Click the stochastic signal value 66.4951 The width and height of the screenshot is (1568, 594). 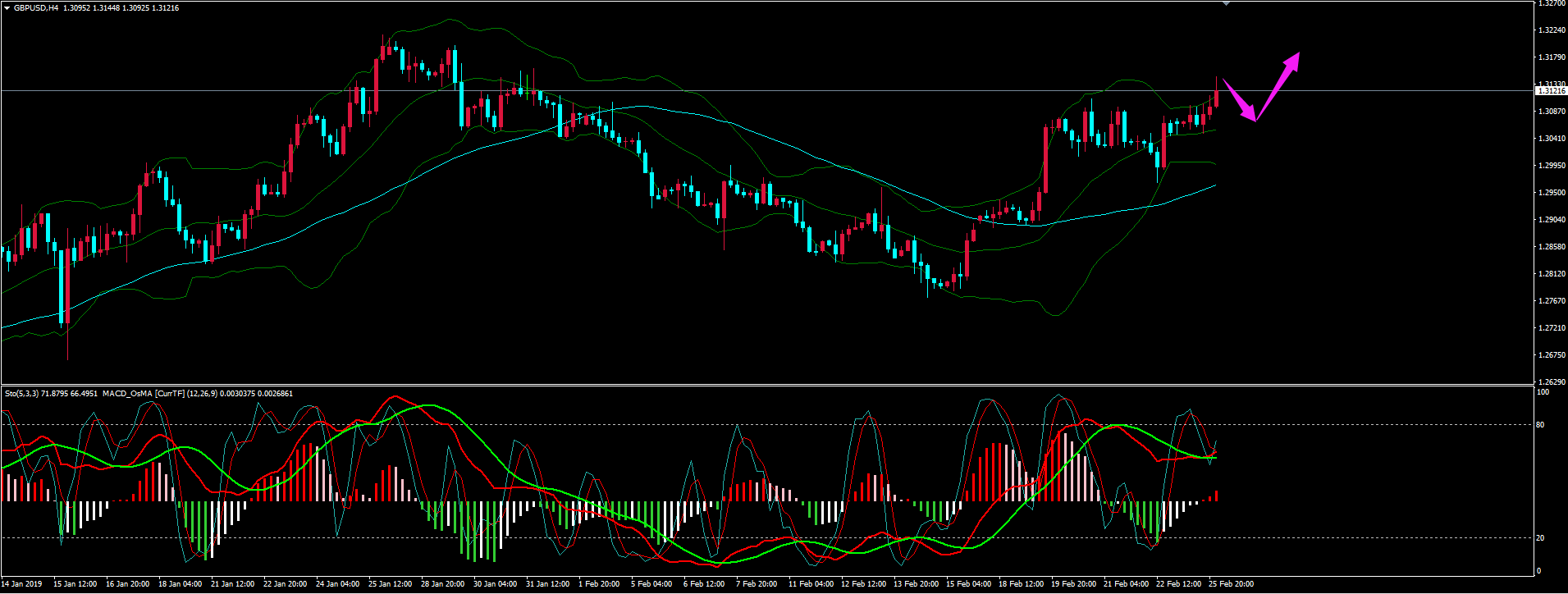84,394
